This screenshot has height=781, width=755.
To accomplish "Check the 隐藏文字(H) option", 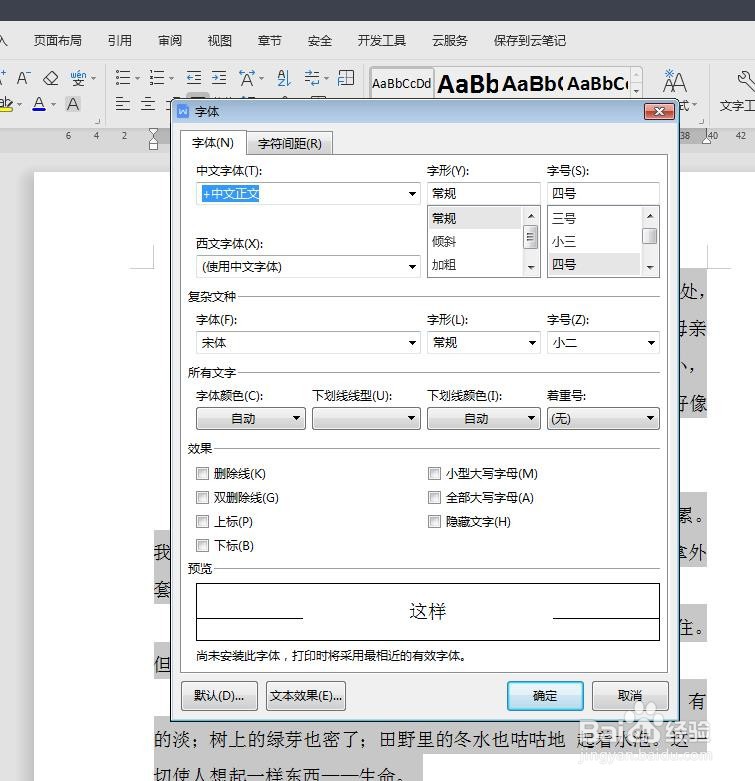I will 434,521.
